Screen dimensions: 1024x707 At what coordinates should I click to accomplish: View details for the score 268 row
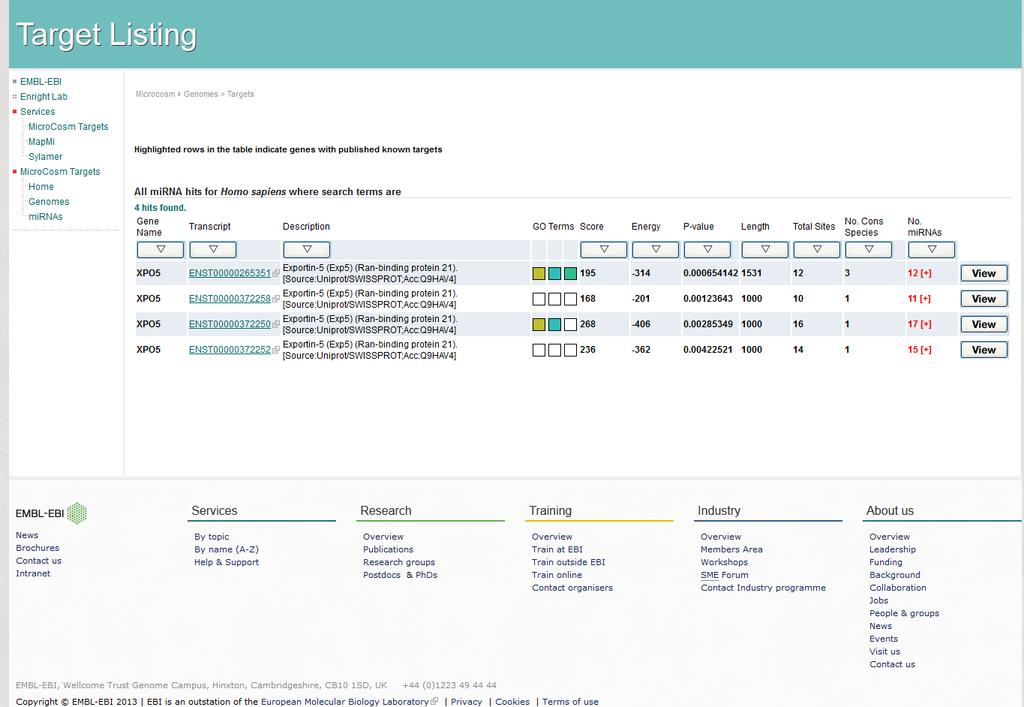[x=984, y=324]
